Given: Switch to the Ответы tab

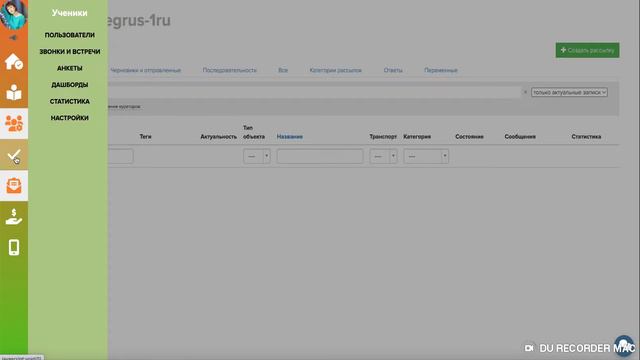Looking at the screenshot, I should click(393, 70).
